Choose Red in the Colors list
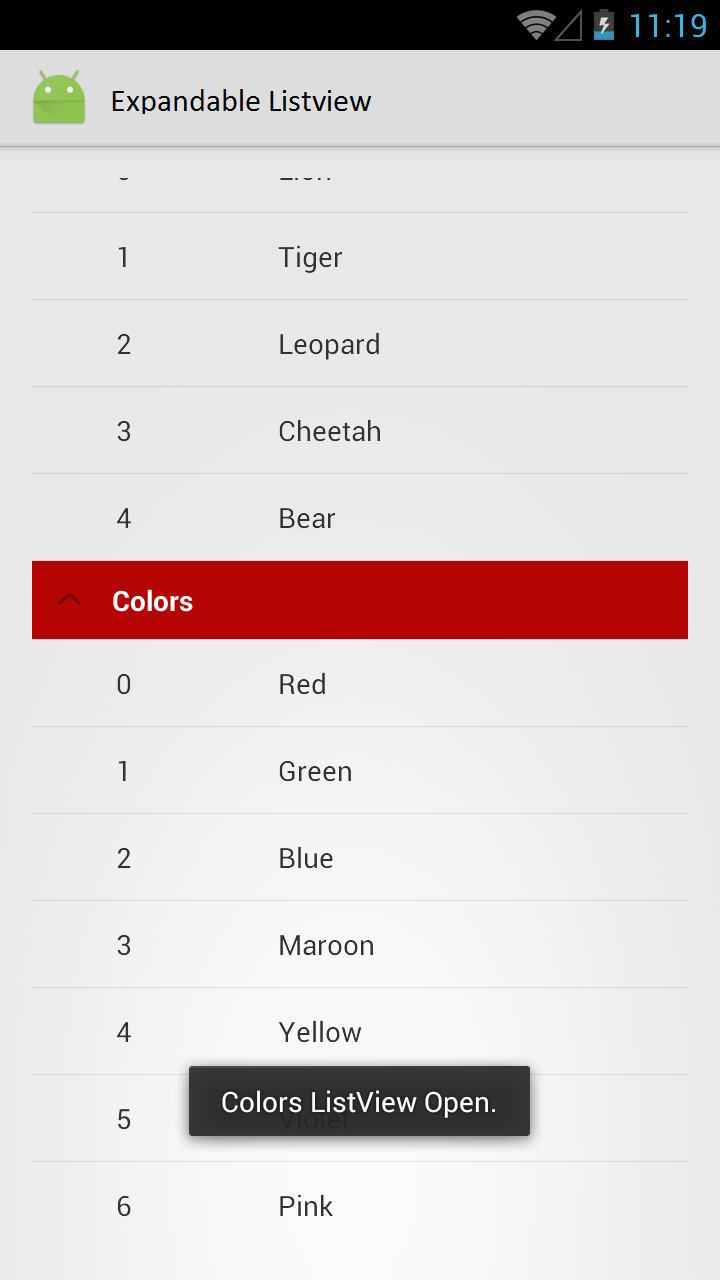The height and width of the screenshot is (1280, 720). point(360,684)
